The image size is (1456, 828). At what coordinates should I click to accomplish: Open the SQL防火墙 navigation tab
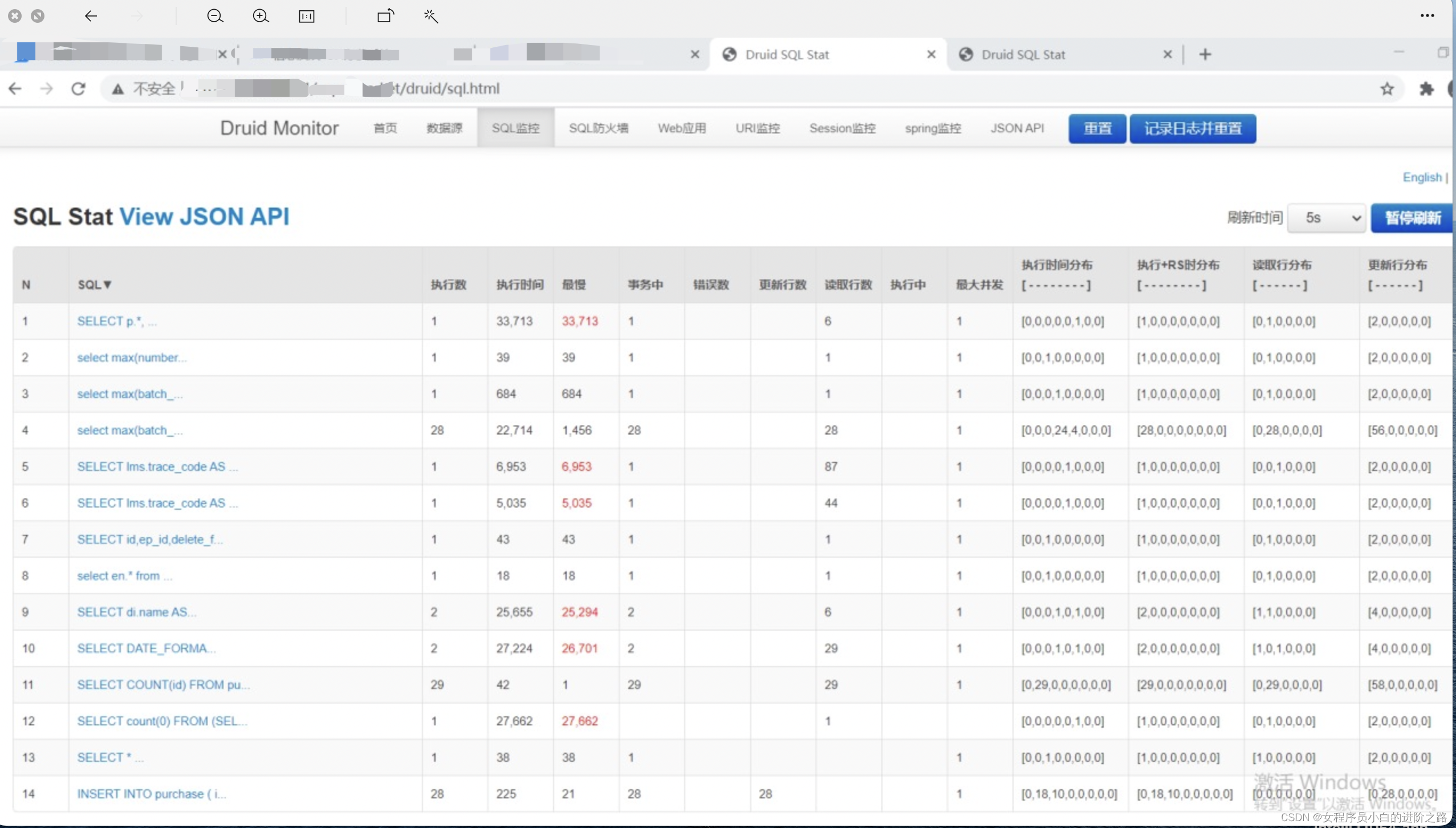tap(598, 128)
